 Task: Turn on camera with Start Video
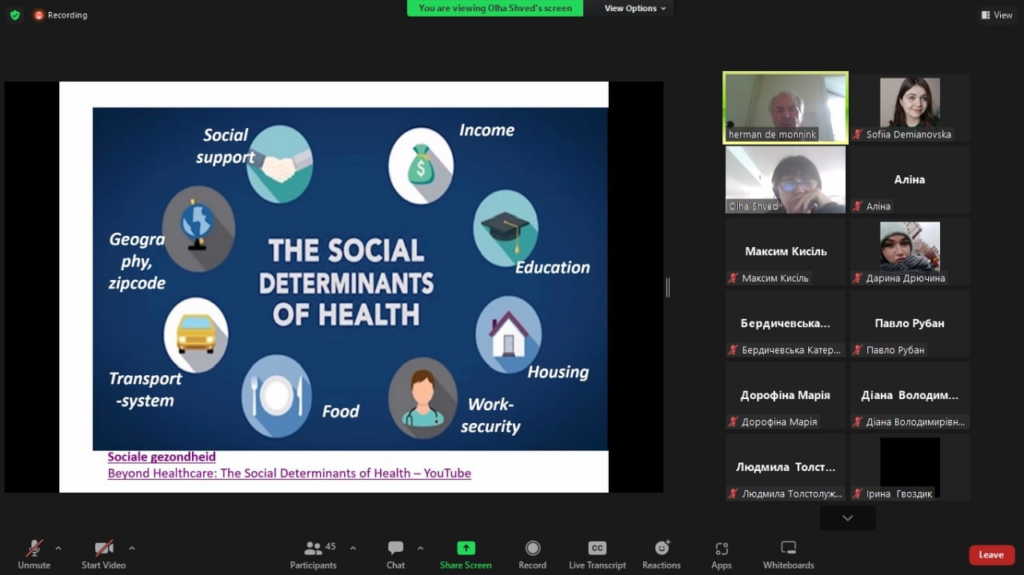coord(104,548)
